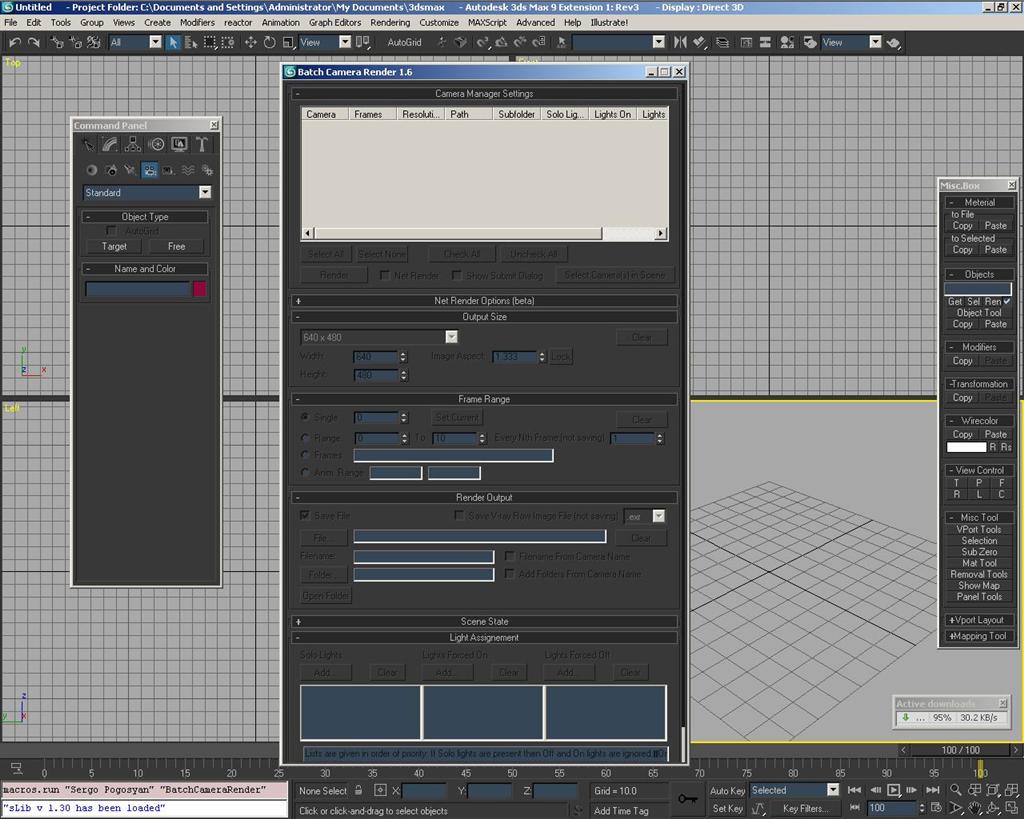The width and height of the screenshot is (1024, 819).
Task: Open the Display tab in Command Panel
Action: pyautogui.click(x=179, y=144)
